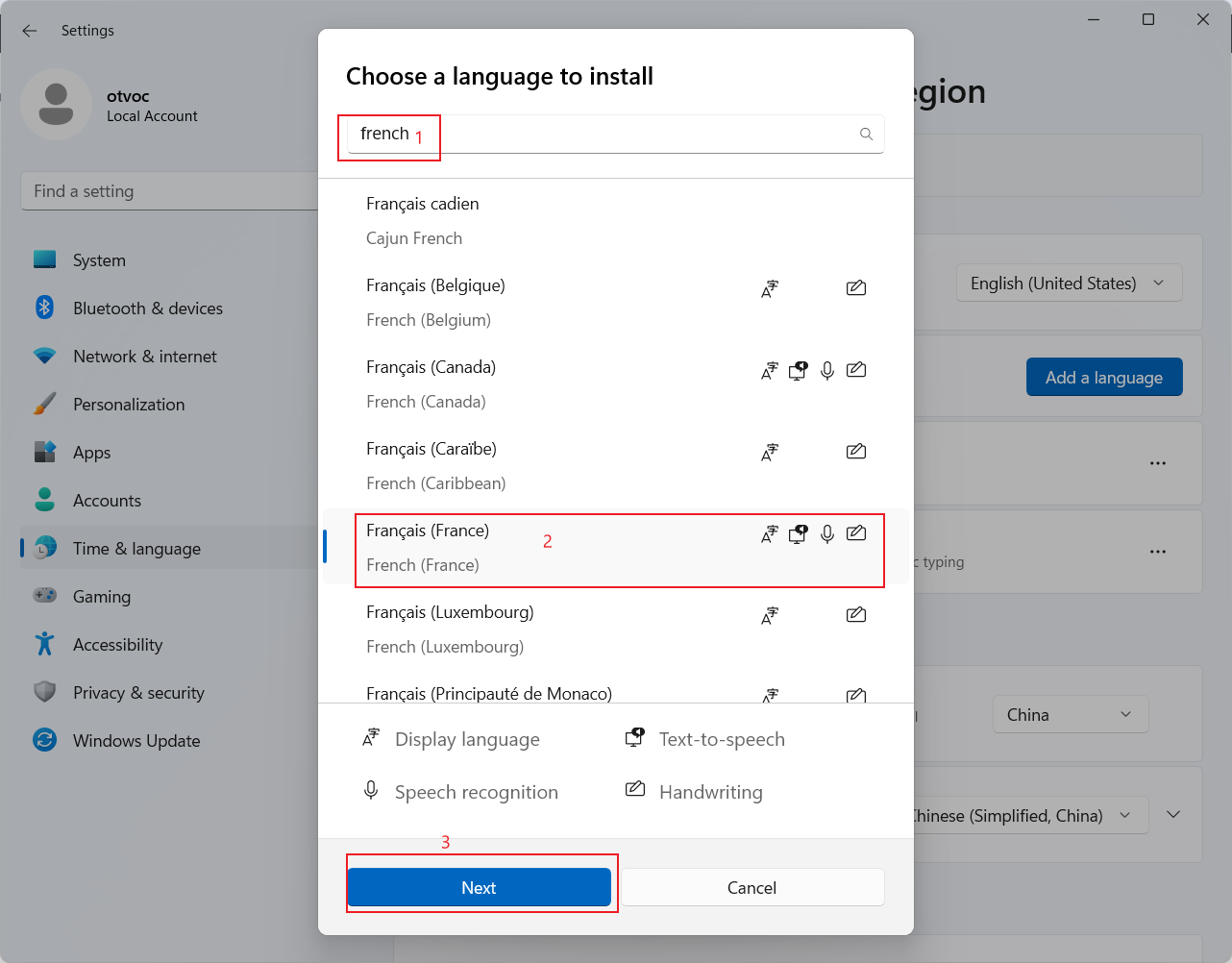This screenshot has height=963, width=1232.
Task: Click the search magnifier icon in language dialog
Action: coord(866,135)
